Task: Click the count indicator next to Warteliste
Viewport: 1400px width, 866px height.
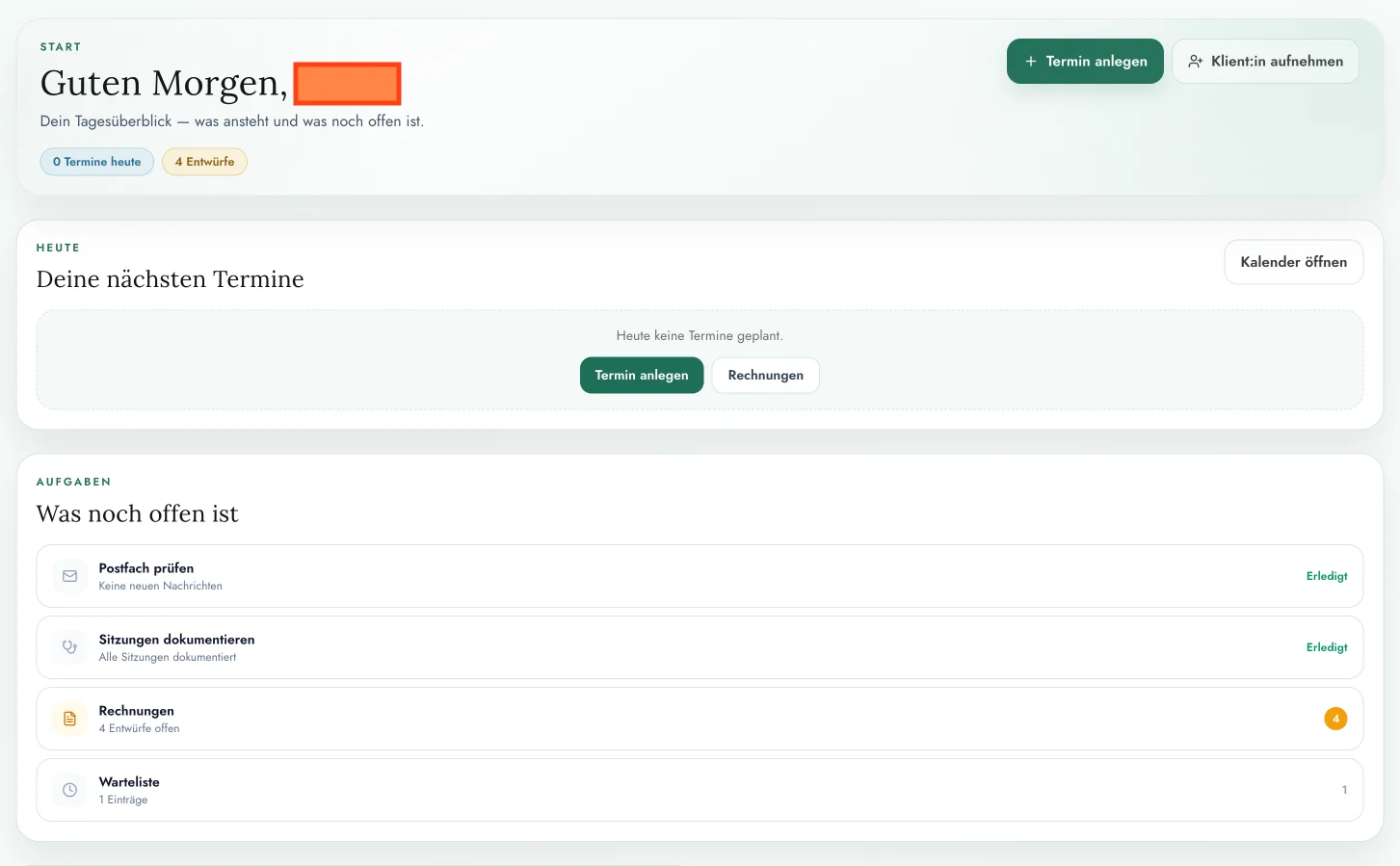Action: [1344, 789]
